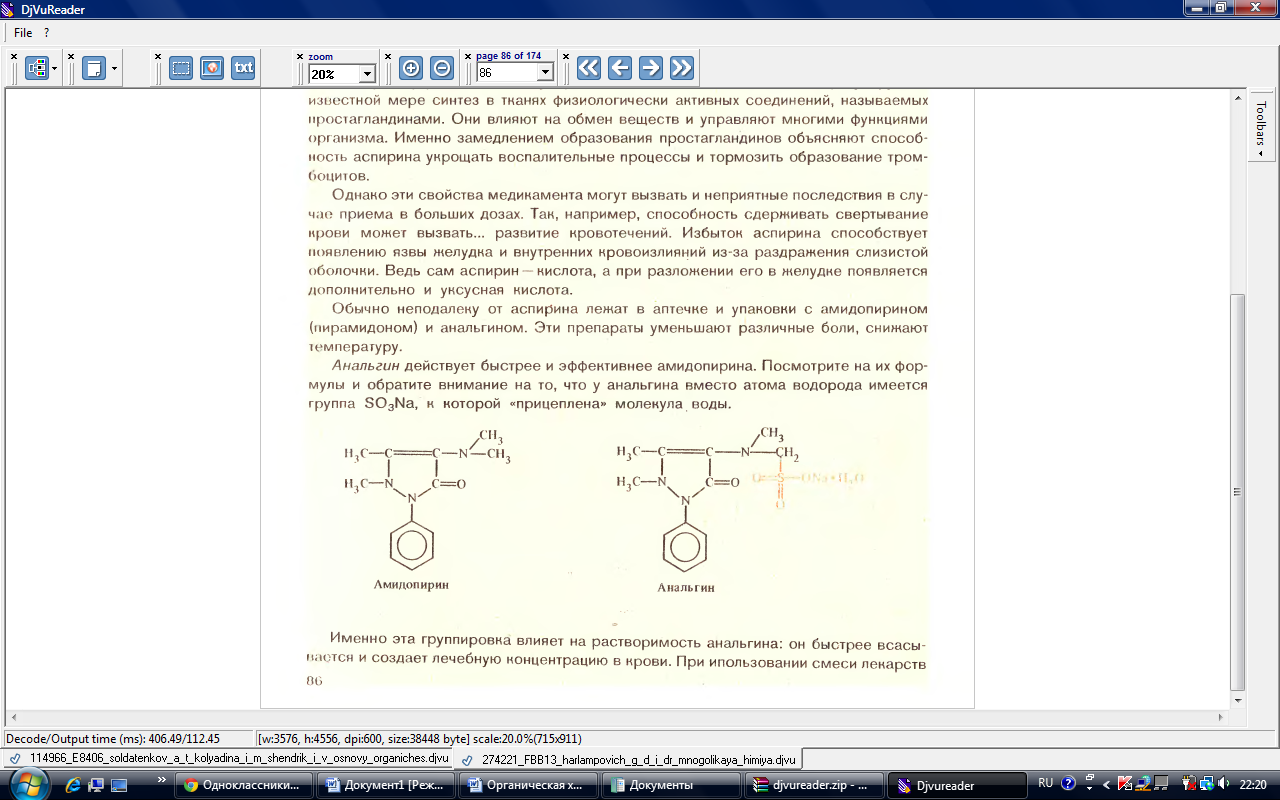The width and height of the screenshot is (1280, 800).
Task: Jump to the last page
Action: 682,68
